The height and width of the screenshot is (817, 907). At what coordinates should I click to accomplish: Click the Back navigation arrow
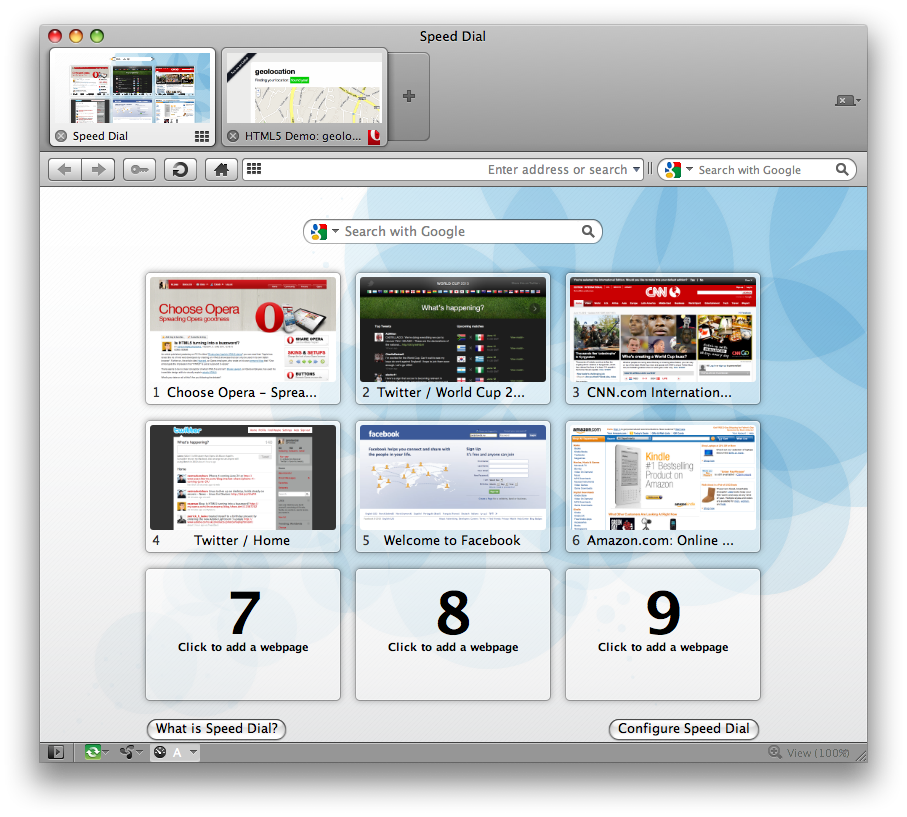[64, 169]
